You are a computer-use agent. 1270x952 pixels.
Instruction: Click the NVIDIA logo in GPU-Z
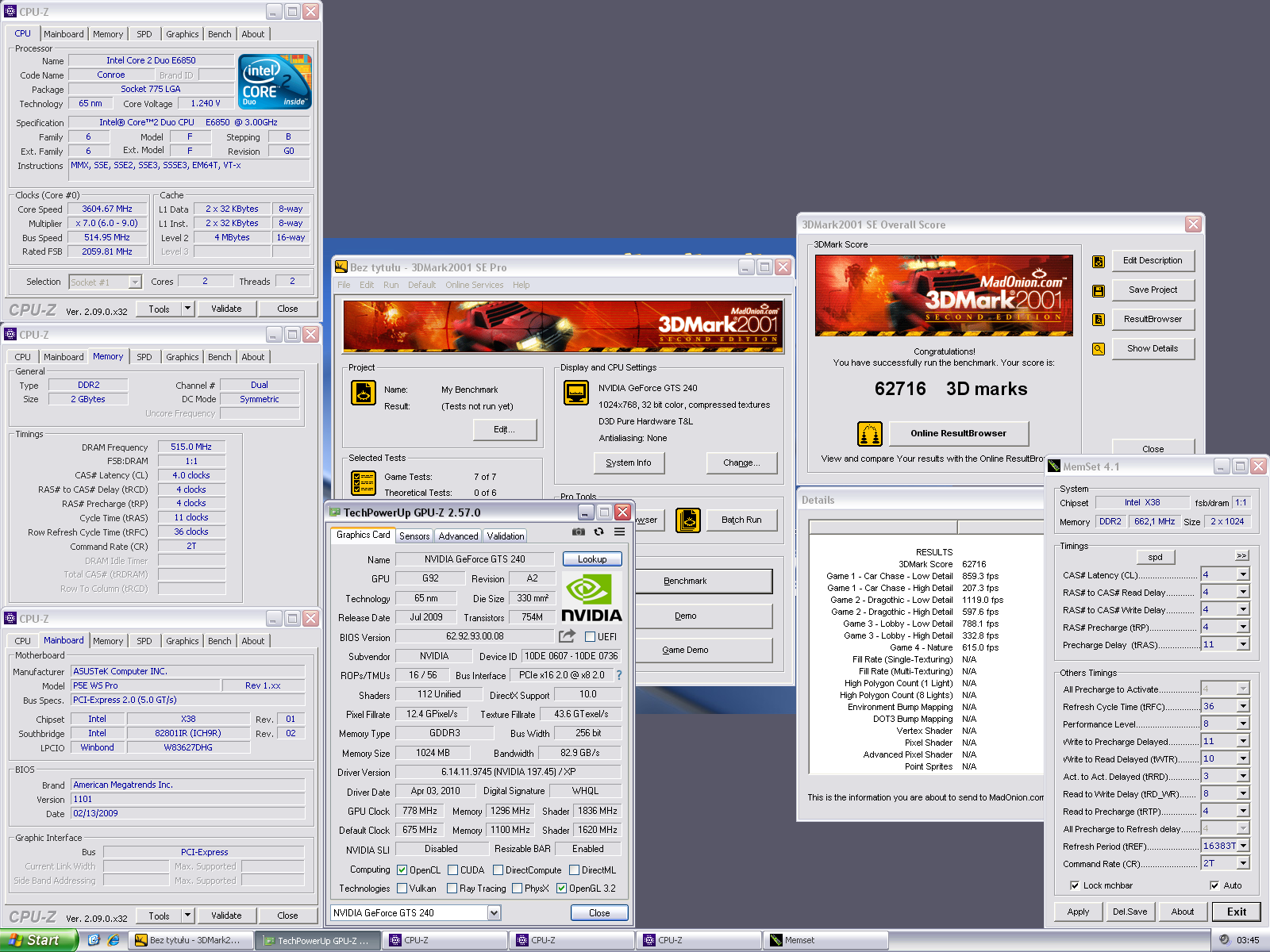[x=592, y=597]
